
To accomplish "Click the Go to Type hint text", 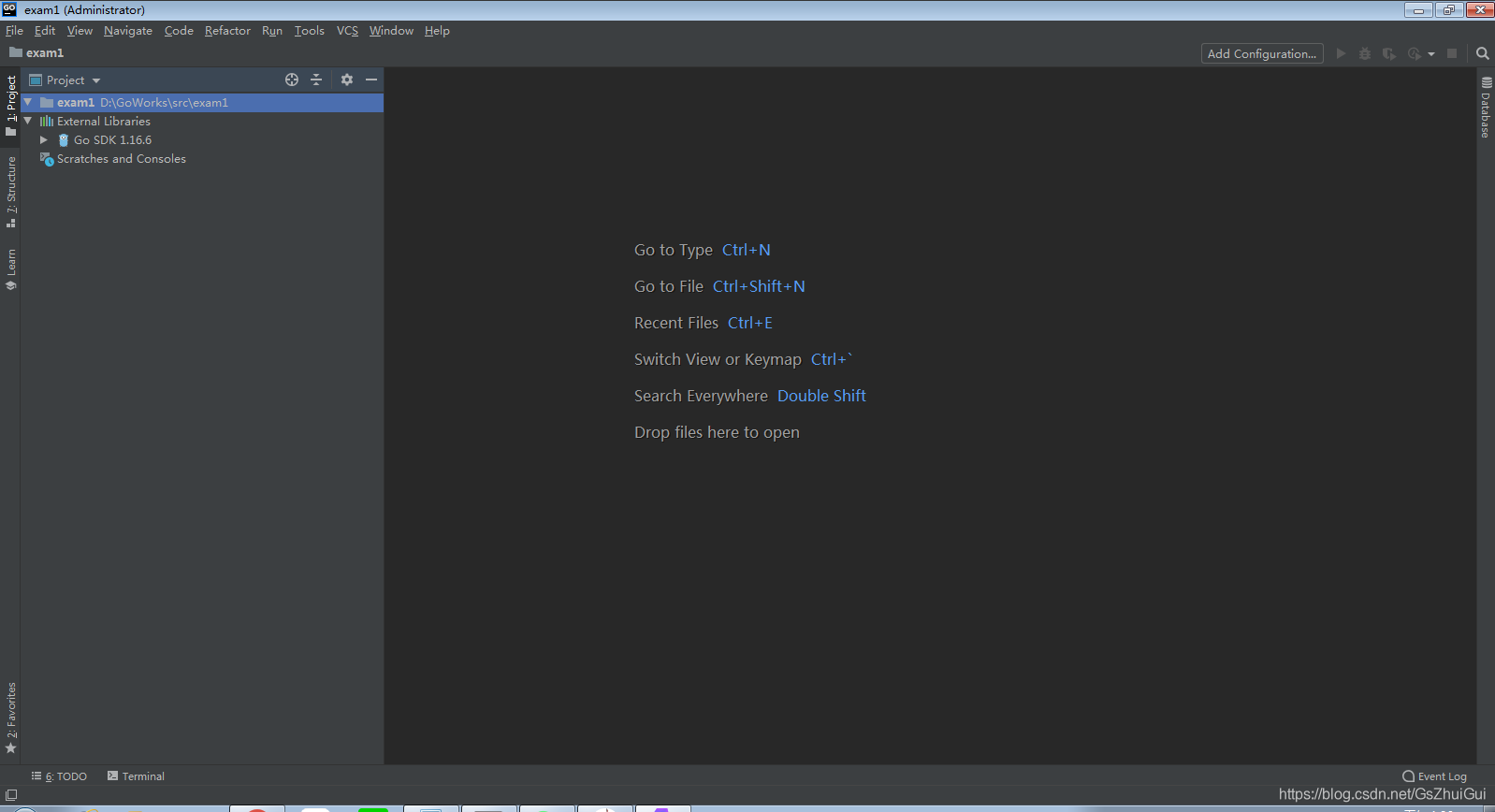I will pos(674,250).
